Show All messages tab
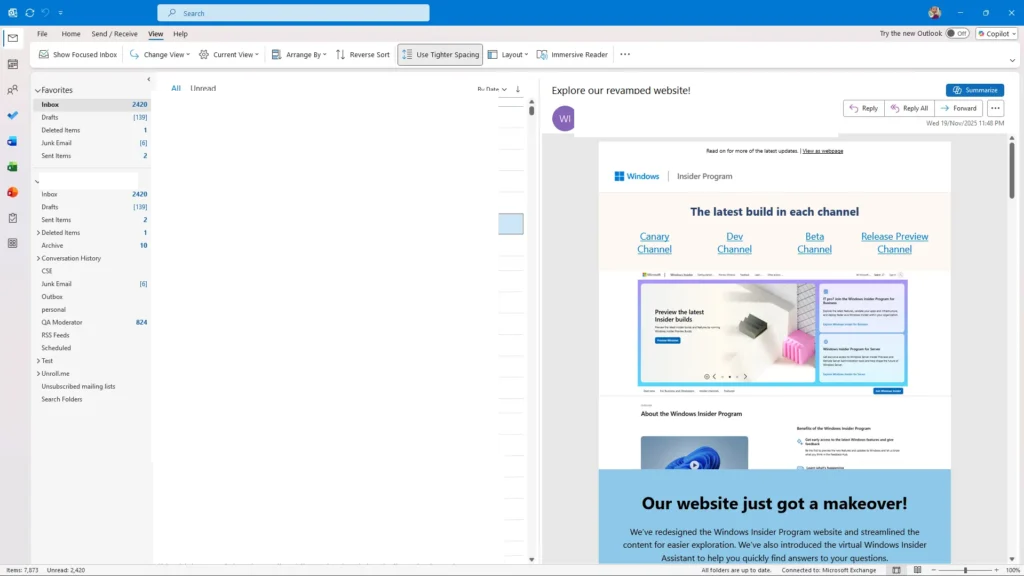 tap(176, 88)
